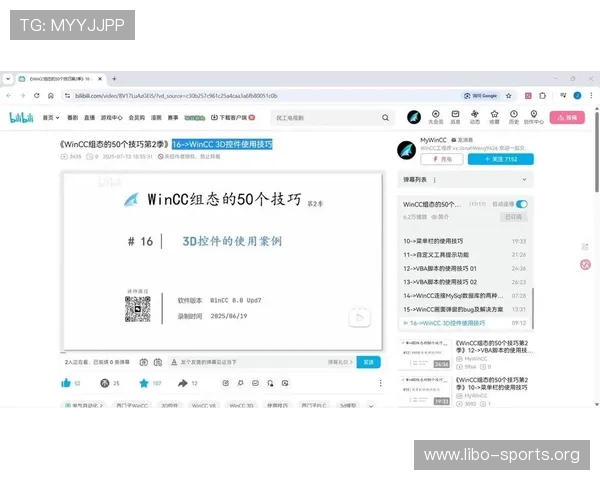Viewport: 600px width, 480px height.
Task: Click the video player play button
Action: pos(359,317)
